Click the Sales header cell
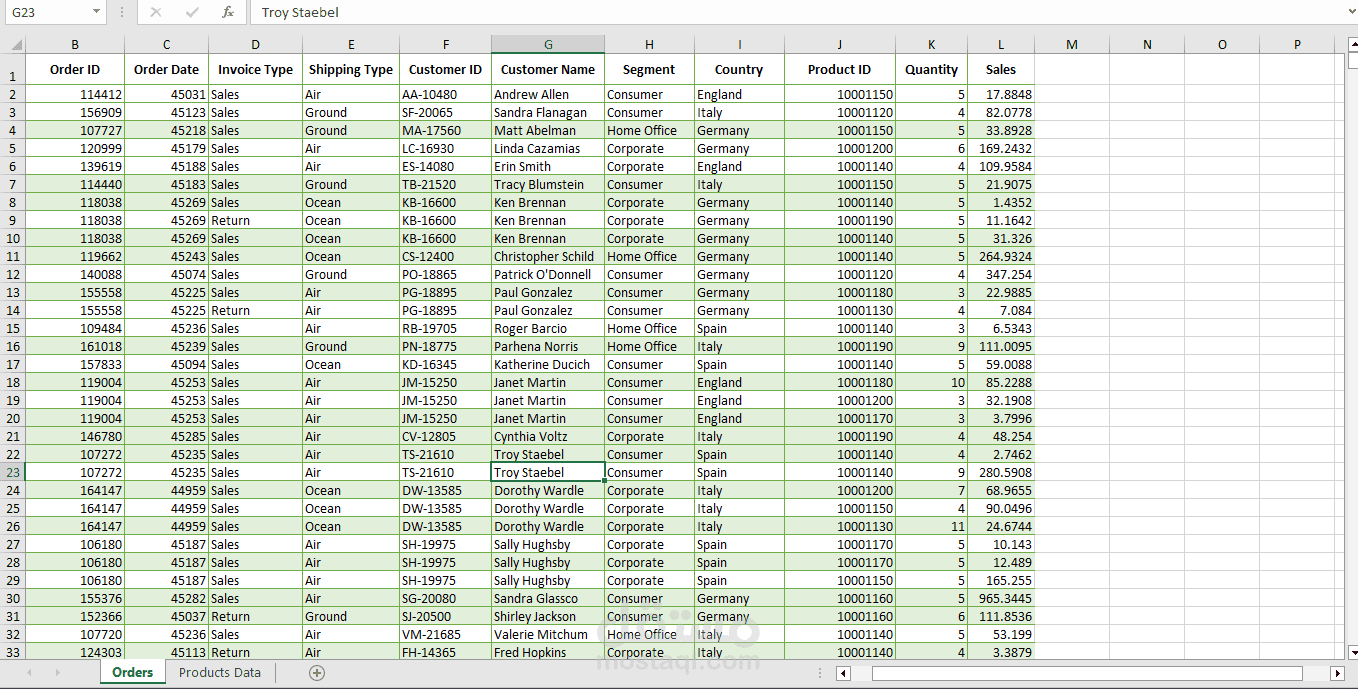This screenshot has height=689, width=1358. (x=1001, y=69)
